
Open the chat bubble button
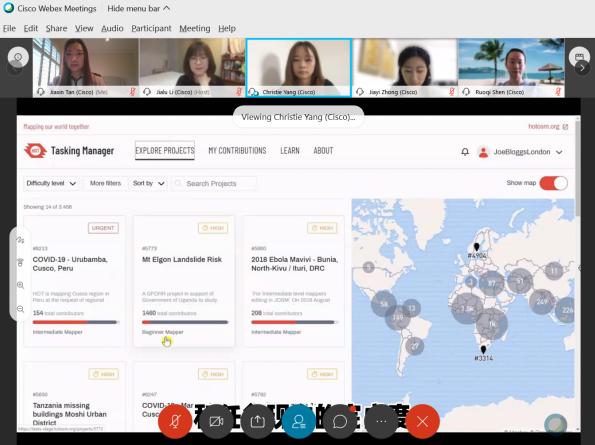point(340,421)
